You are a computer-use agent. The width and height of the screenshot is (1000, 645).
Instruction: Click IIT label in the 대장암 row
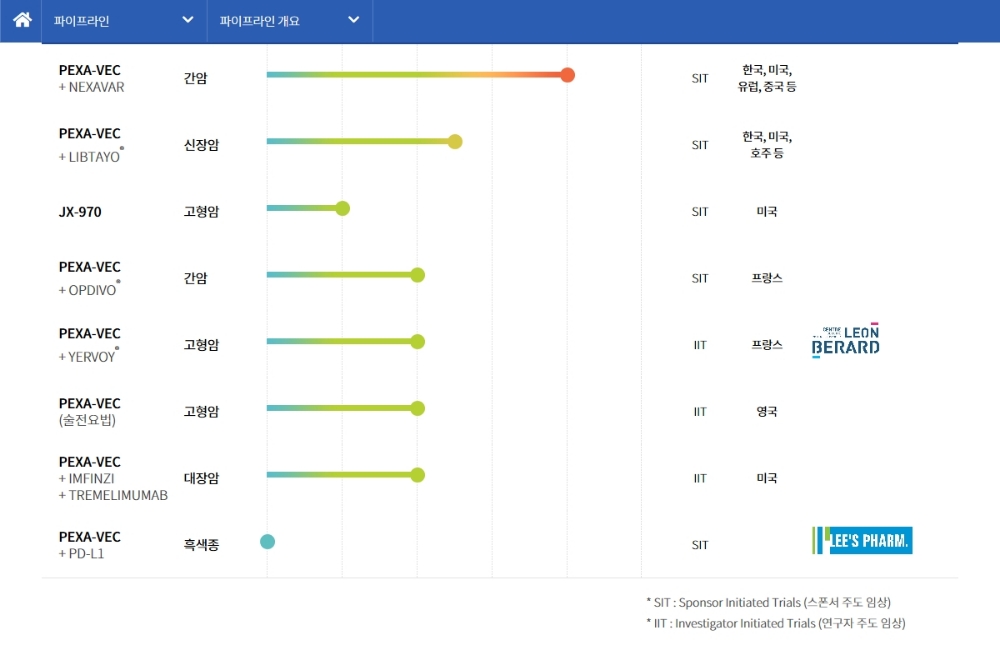tap(700, 478)
